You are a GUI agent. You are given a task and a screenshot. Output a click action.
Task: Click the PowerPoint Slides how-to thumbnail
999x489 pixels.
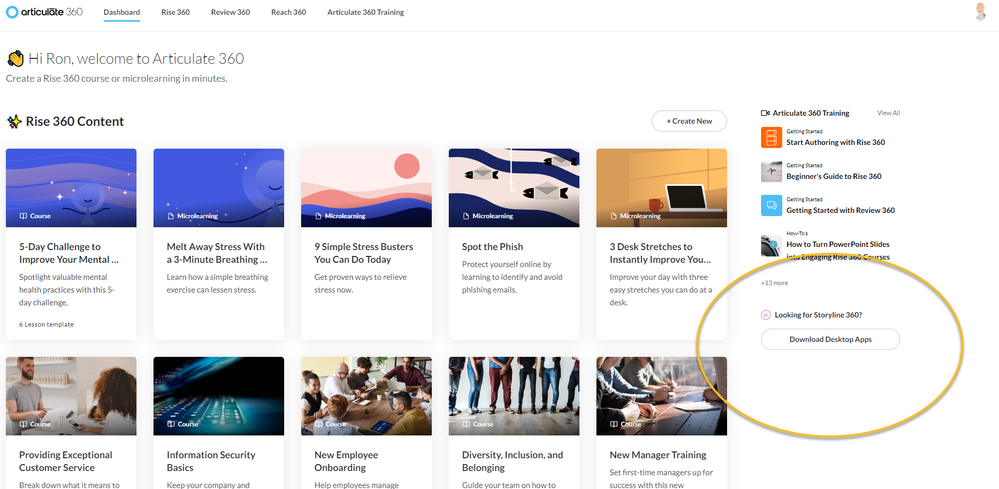click(772, 245)
